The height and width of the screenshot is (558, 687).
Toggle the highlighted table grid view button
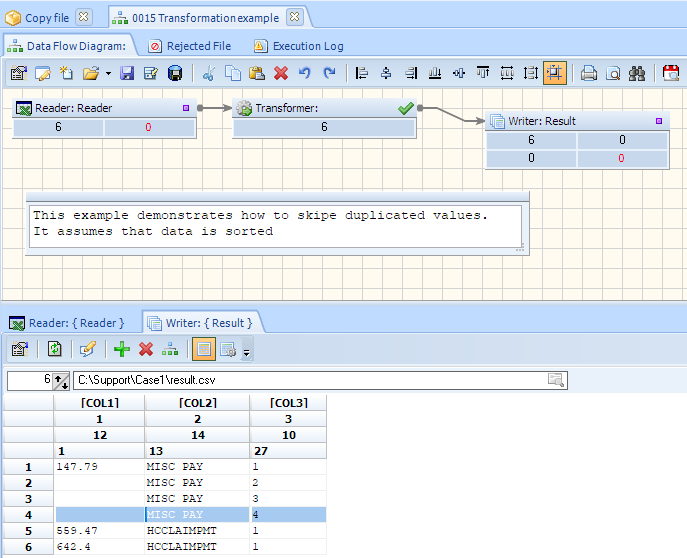[204, 349]
